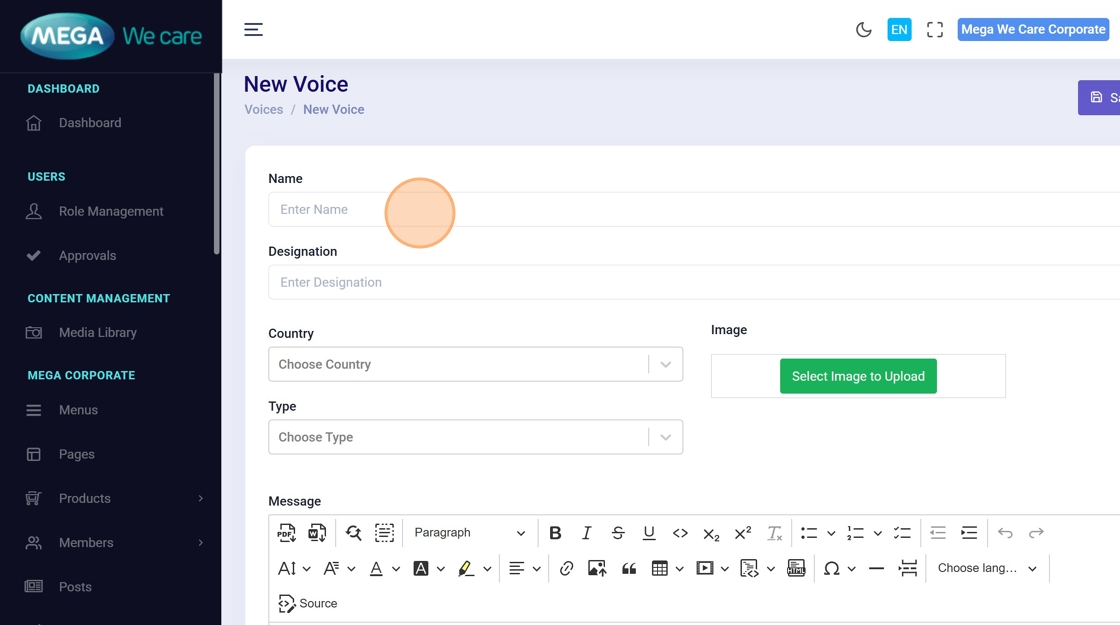1120x625 pixels.
Task: Open the Paragraph heading dropdown
Action: click(469, 533)
